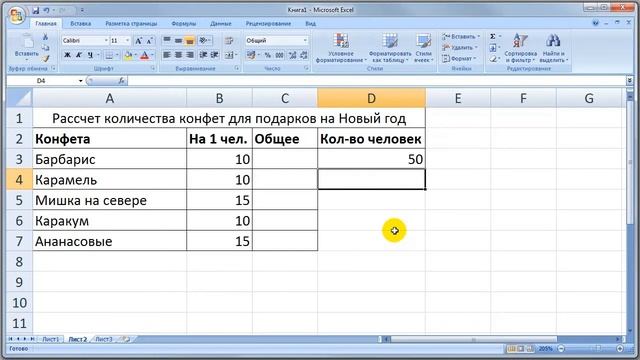Screen dimensions: 640x360
Task: Apply percent style format
Action: 268,55
